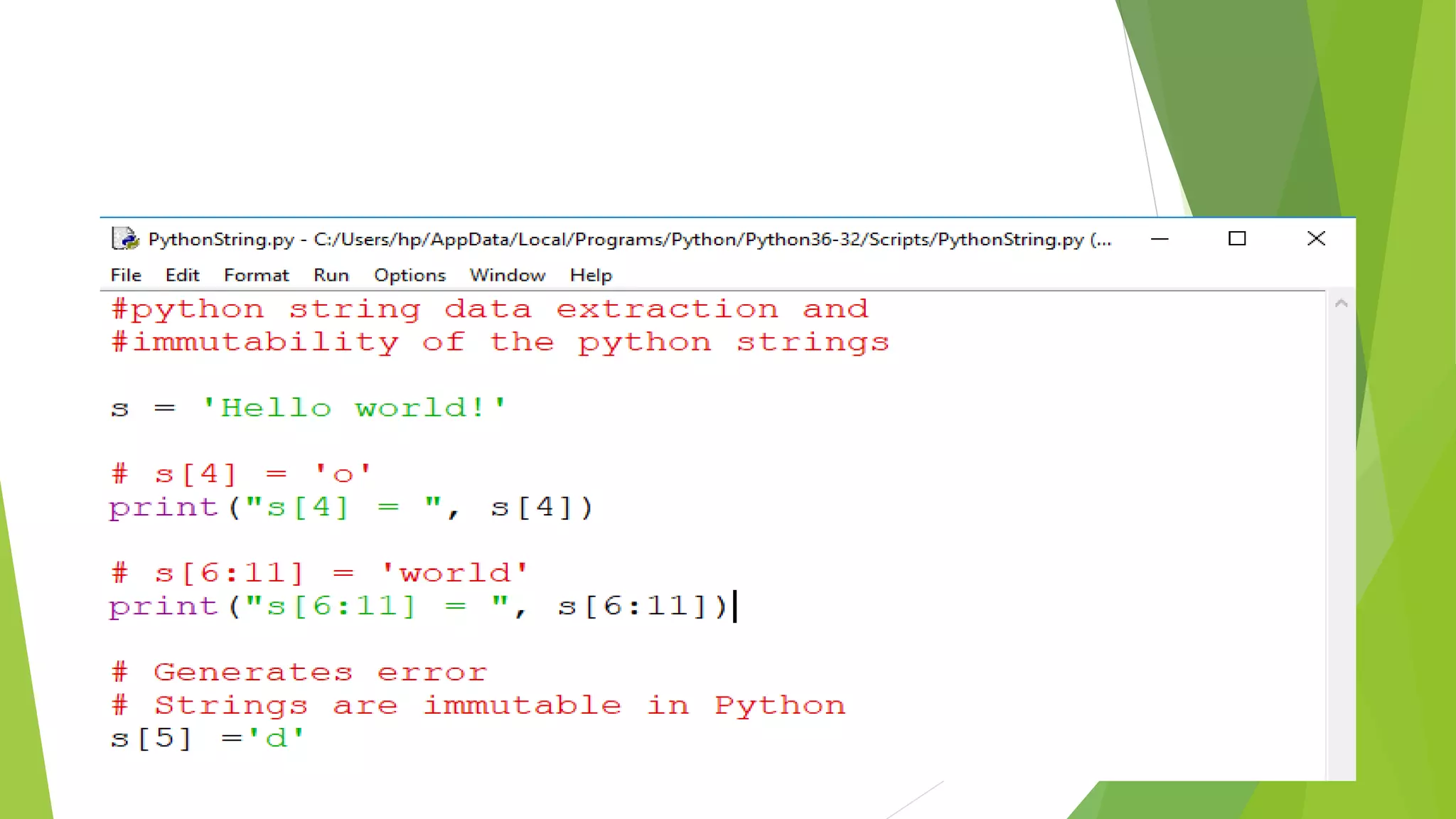Open the Run menu
The width and height of the screenshot is (1456, 819).
331,275
